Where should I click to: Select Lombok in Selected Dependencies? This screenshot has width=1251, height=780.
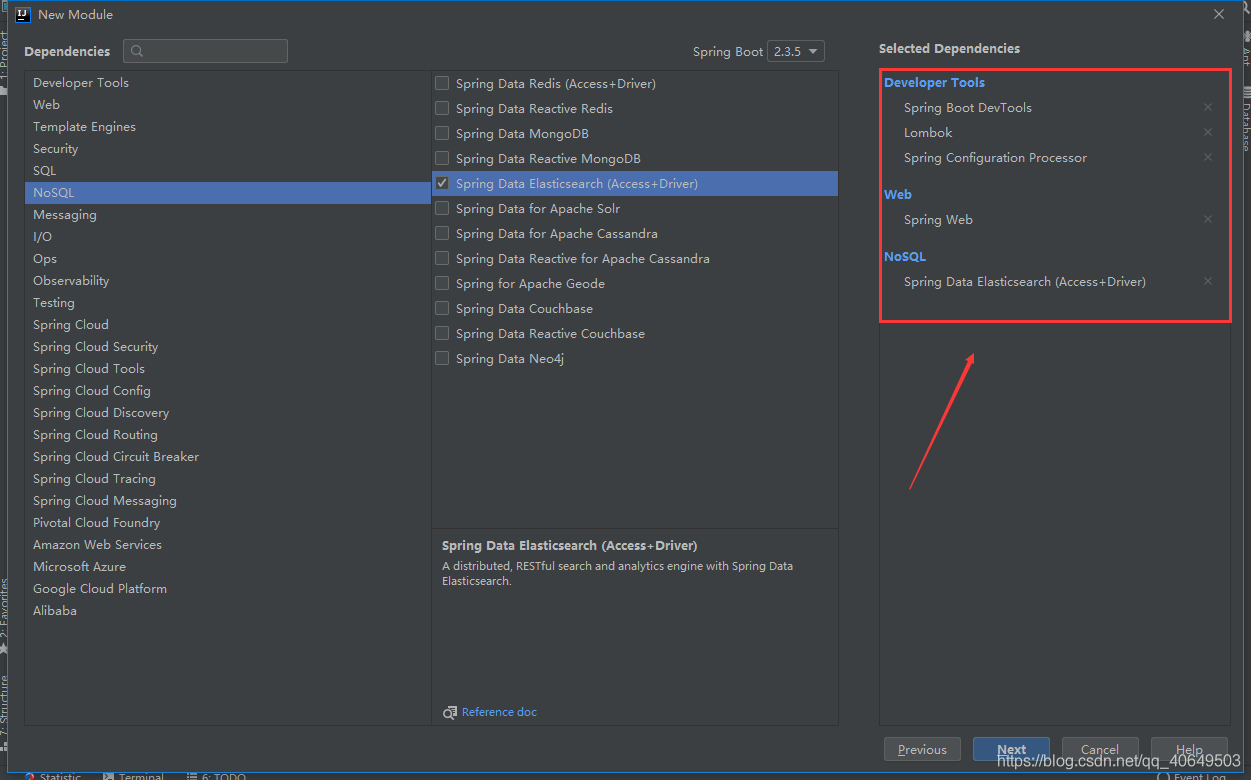point(928,132)
